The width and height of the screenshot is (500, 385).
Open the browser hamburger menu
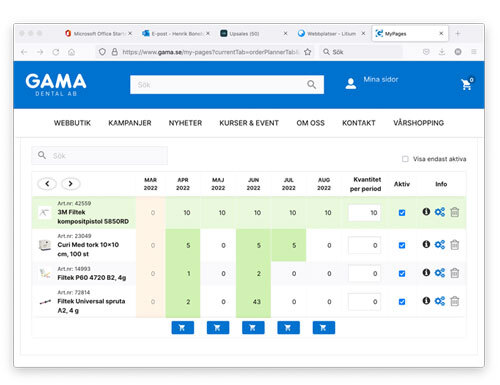pos(474,52)
